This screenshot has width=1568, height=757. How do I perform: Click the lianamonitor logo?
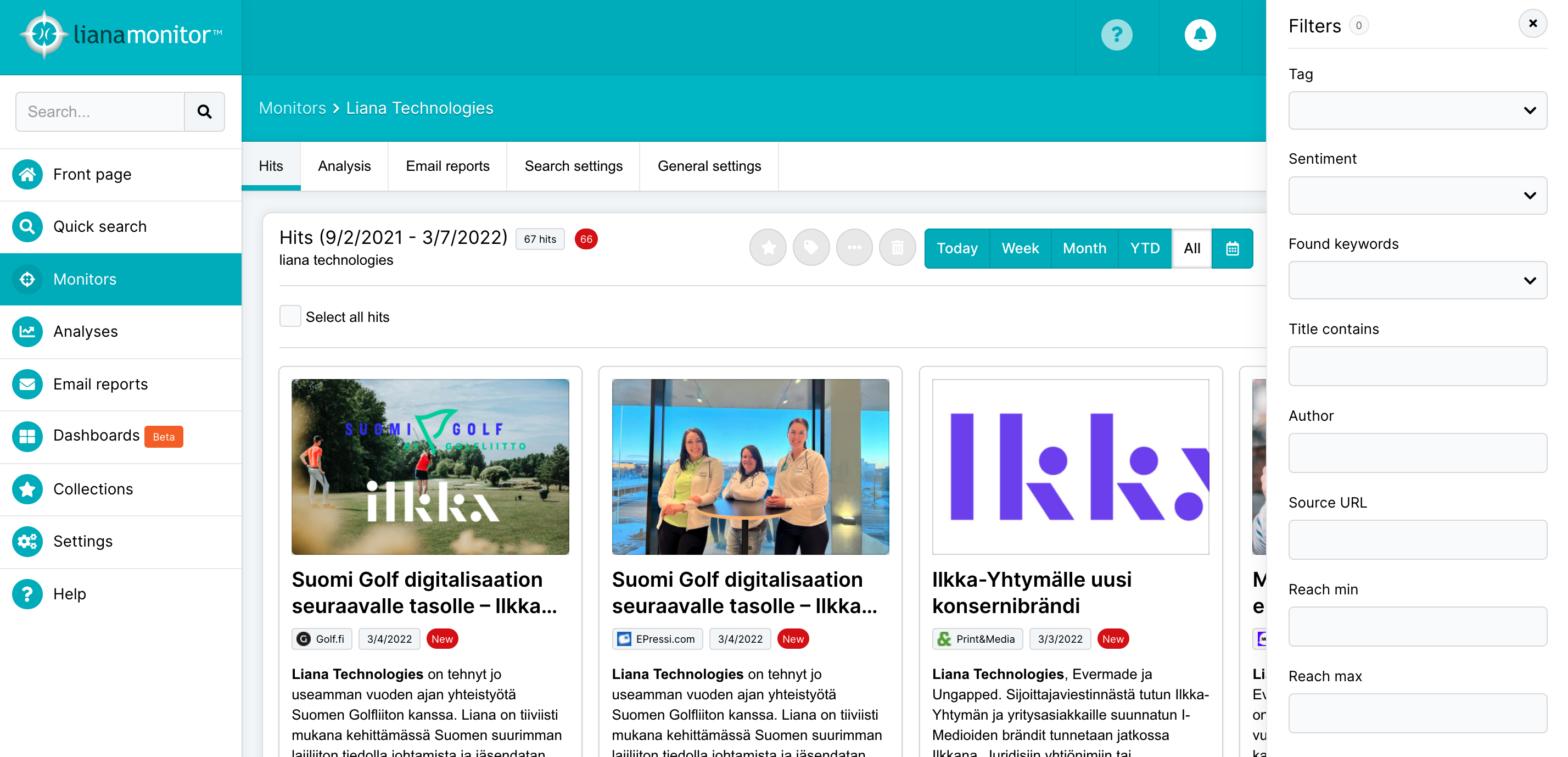tap(121, 35)
